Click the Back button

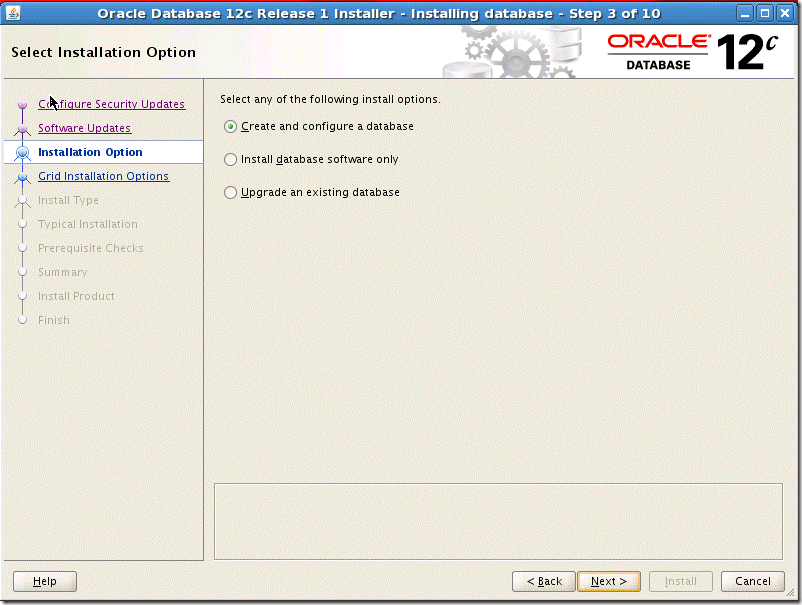point(544,581)
